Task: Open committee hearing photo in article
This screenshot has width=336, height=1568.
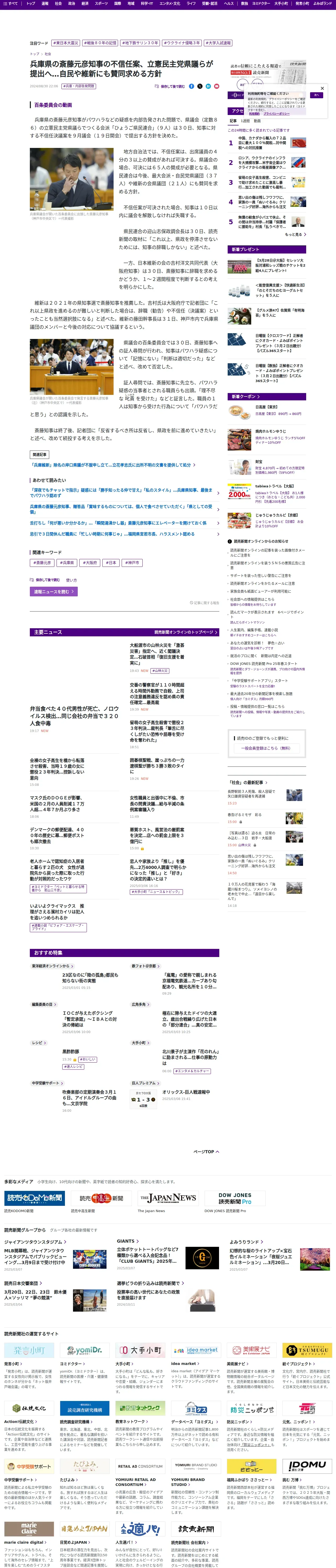Action: click(71, 367)
